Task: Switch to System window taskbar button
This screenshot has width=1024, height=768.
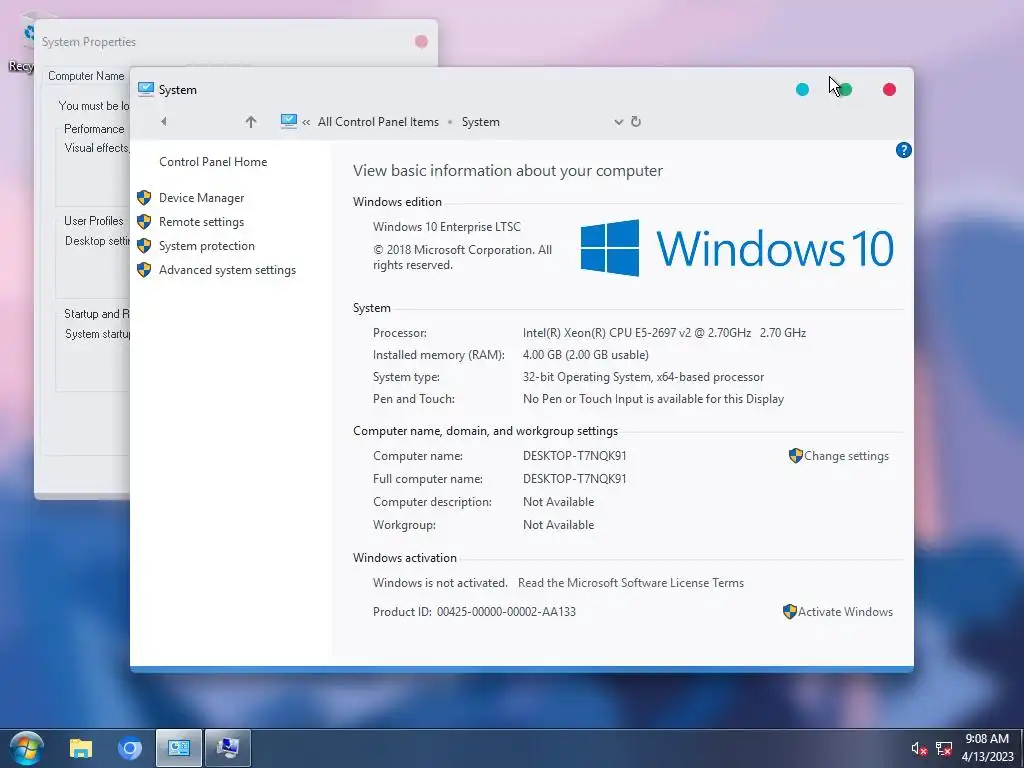Action: 179,748
